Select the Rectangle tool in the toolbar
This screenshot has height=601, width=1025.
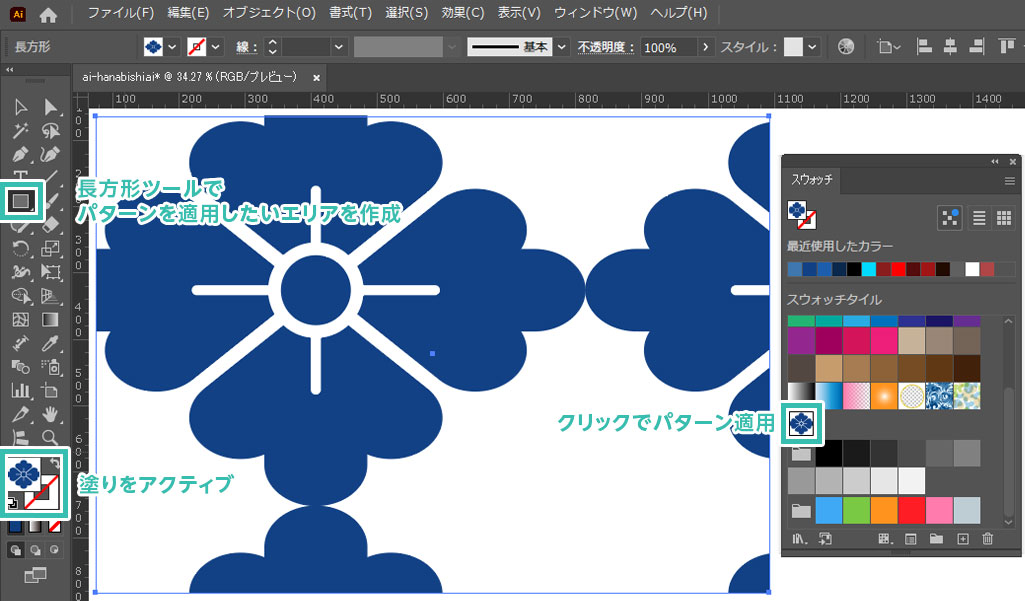[21, 201]
